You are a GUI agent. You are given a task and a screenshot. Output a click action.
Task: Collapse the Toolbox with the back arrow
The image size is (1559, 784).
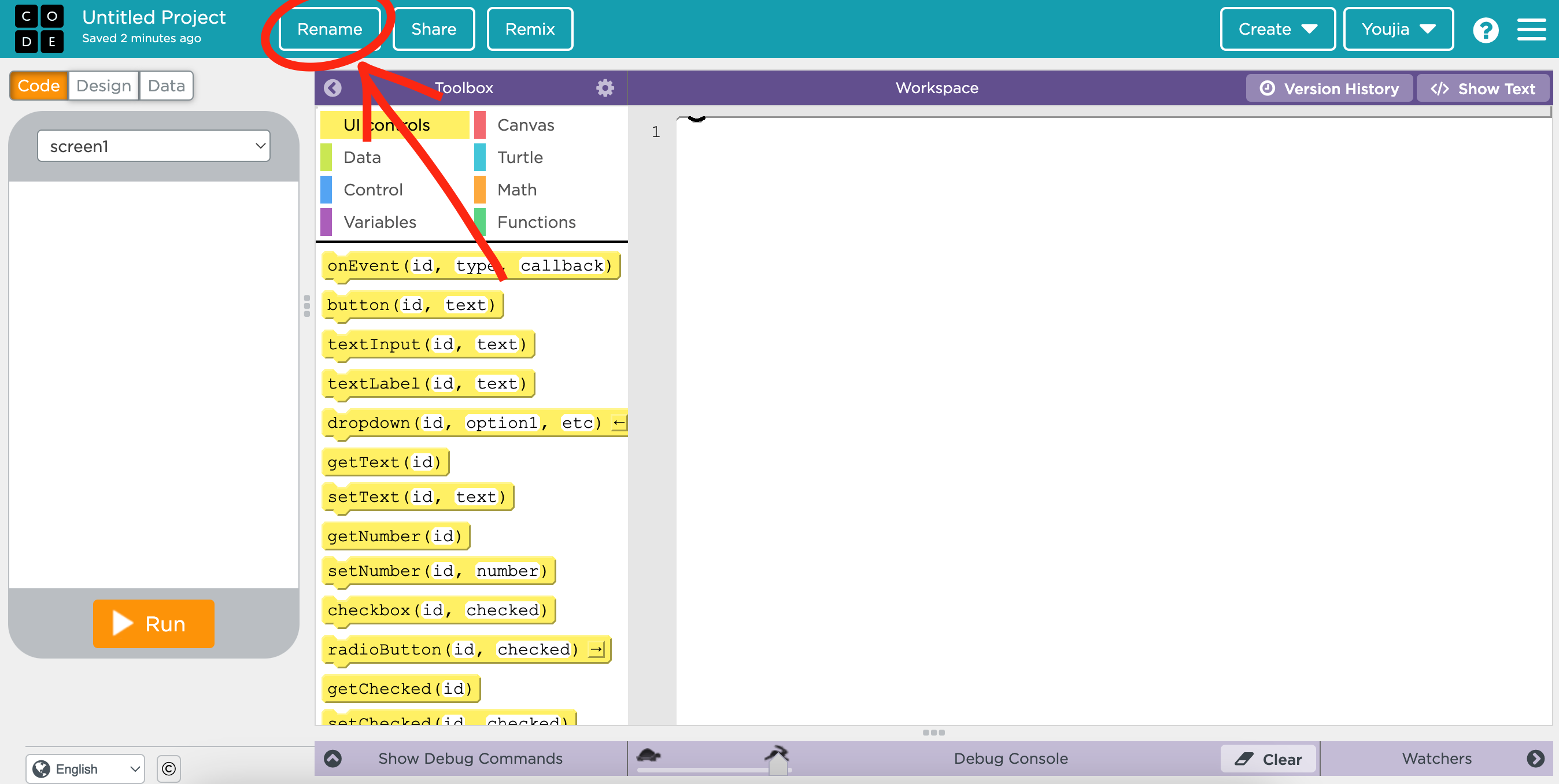coord(333,88)
